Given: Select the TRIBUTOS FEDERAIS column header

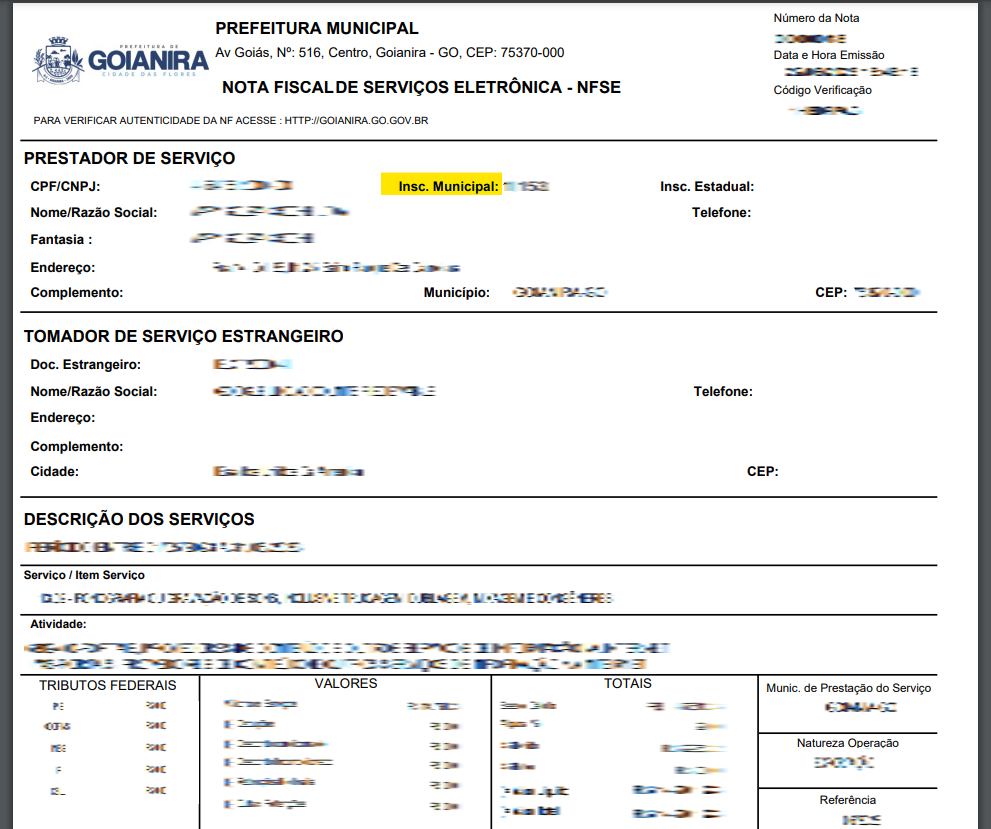Looking at the screenshot, I should click(x=108, y=685).
